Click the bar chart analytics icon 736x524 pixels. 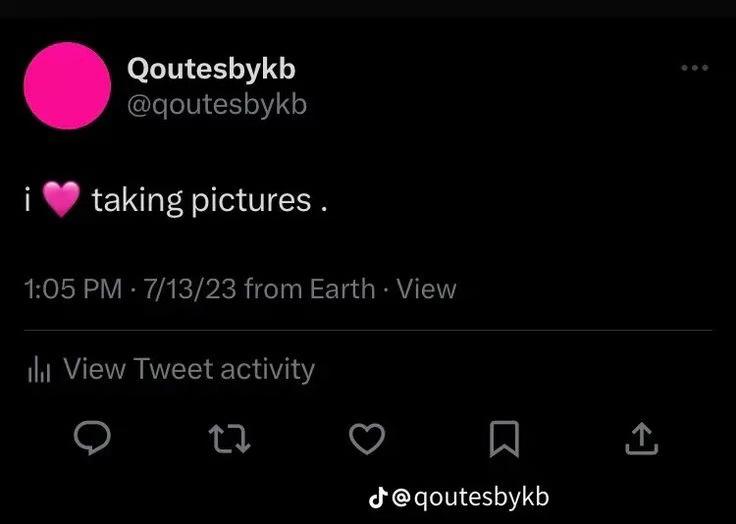39,369
